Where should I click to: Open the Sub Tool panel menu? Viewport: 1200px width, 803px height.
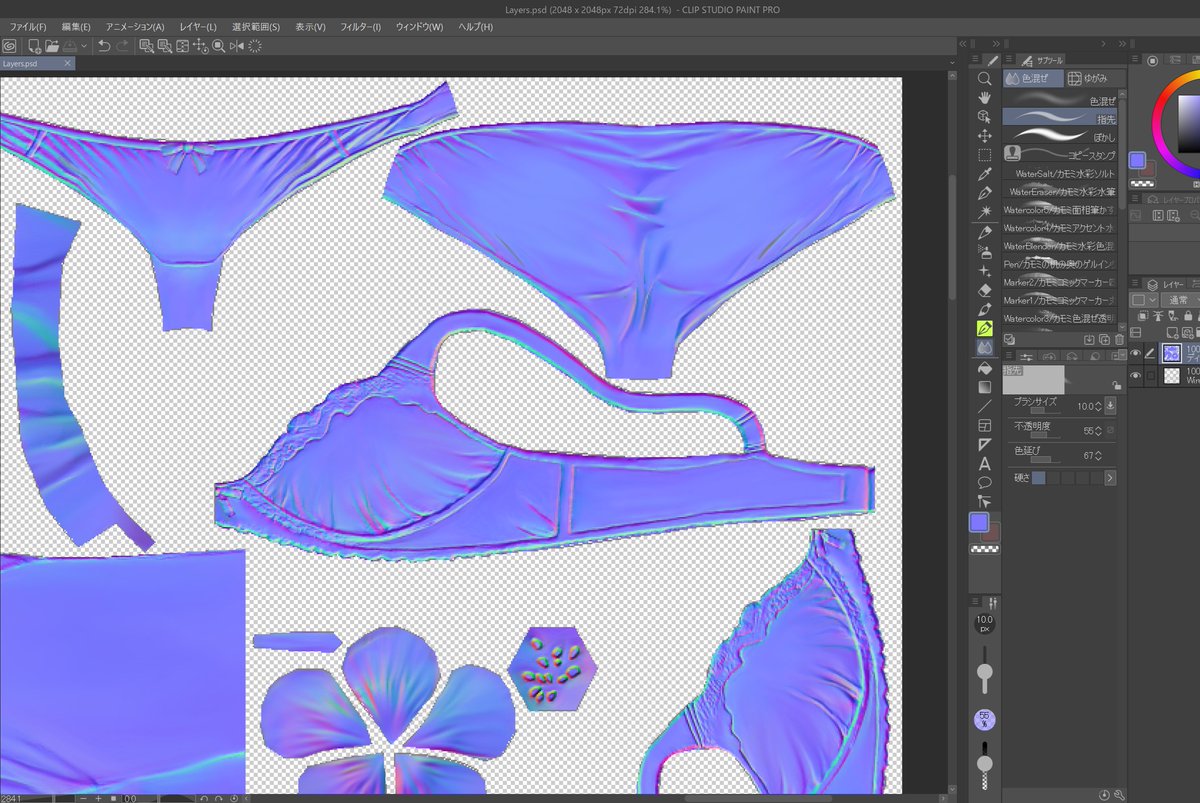[x=1010, y=60]
